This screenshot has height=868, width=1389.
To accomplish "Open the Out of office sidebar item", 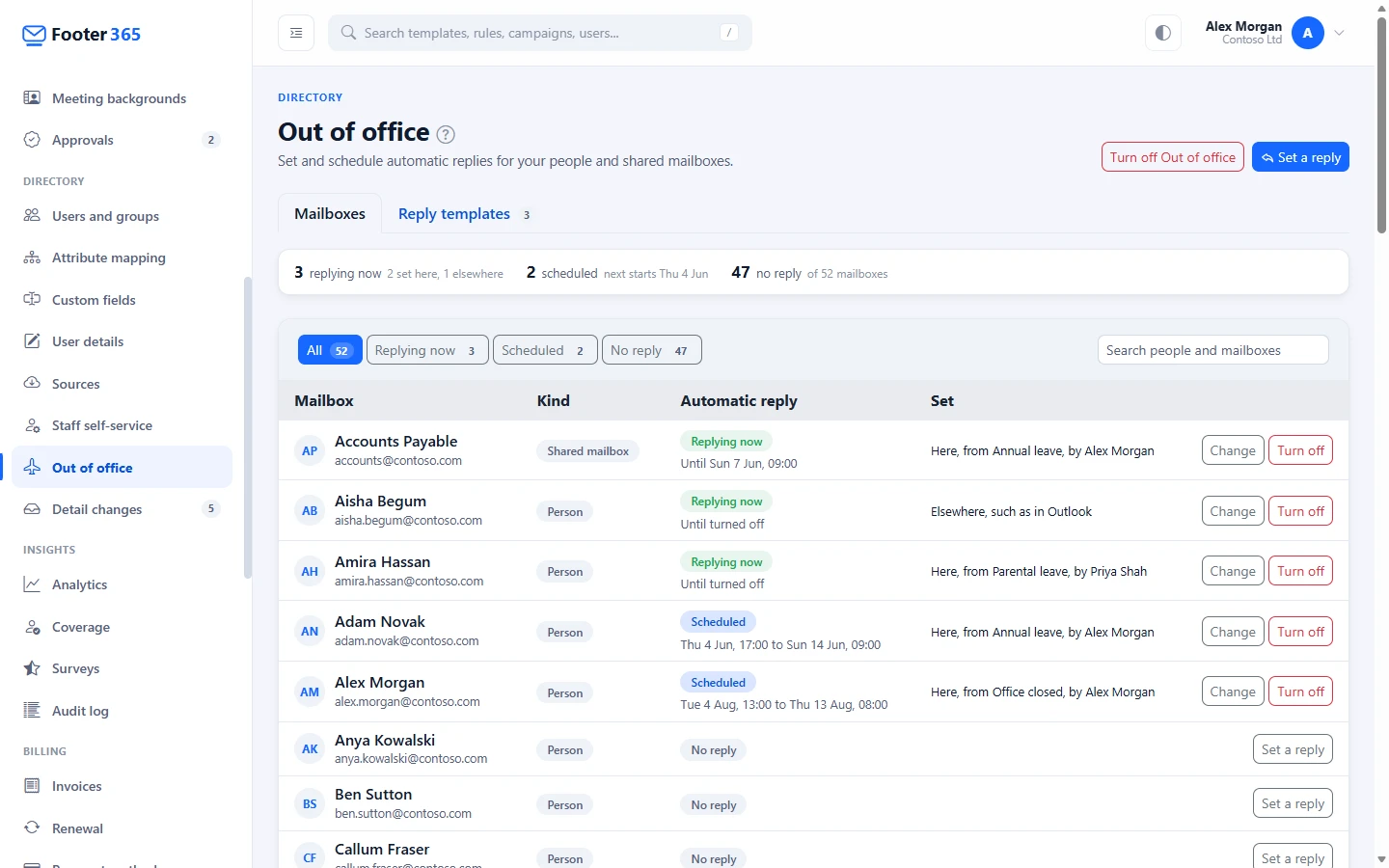I will click(x=123, y=468).
